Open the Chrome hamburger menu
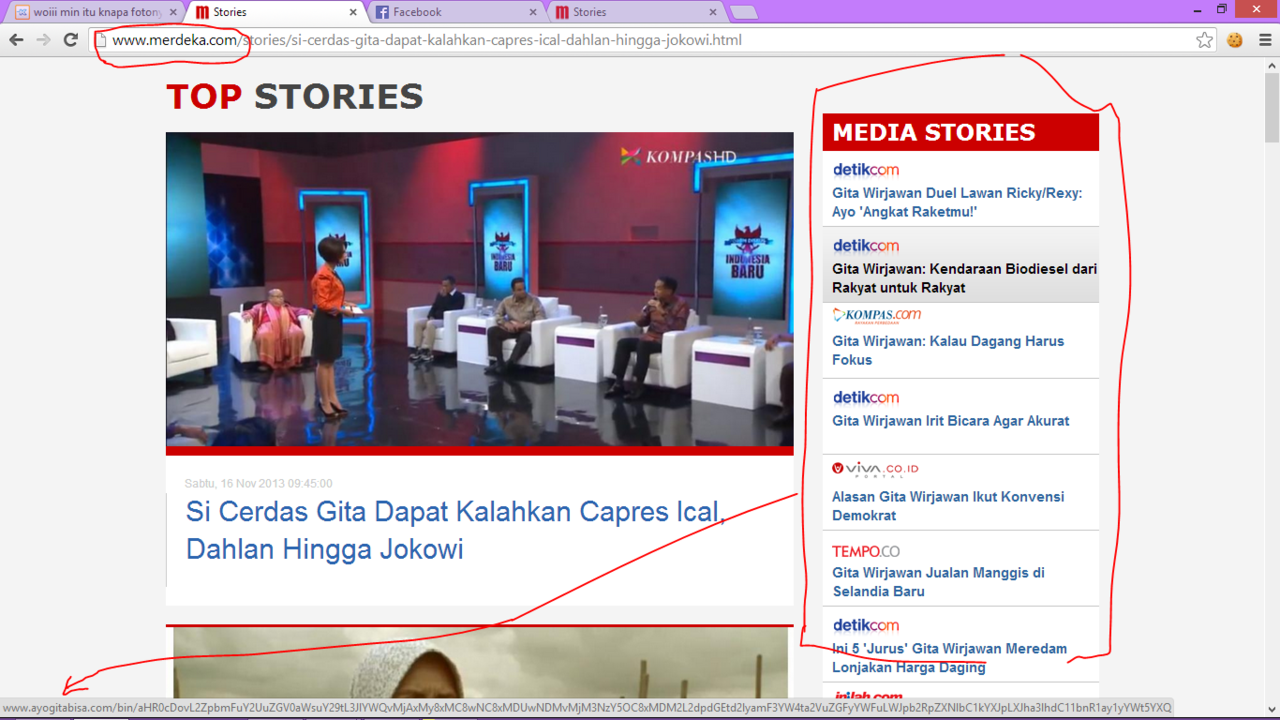 pos(1265,40)
